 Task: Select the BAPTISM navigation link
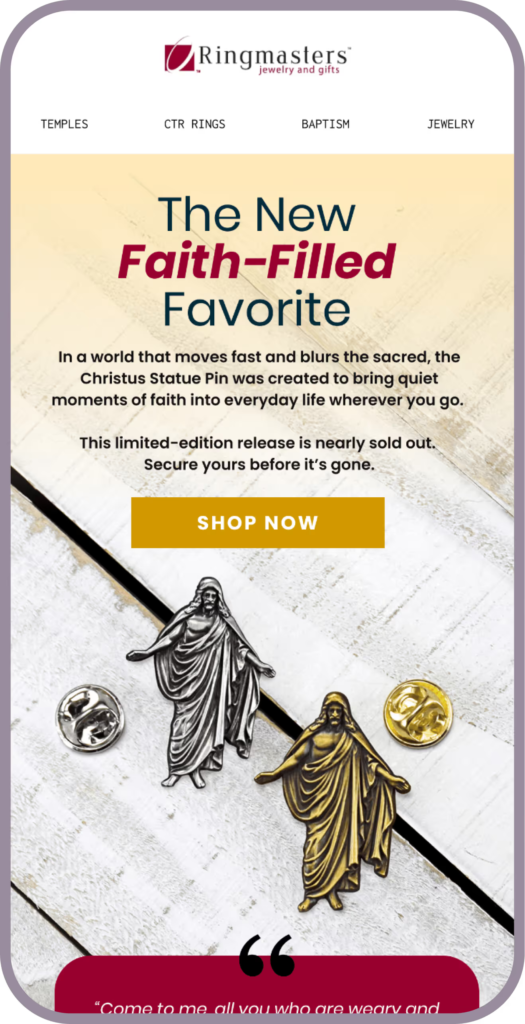coord(325,124)
